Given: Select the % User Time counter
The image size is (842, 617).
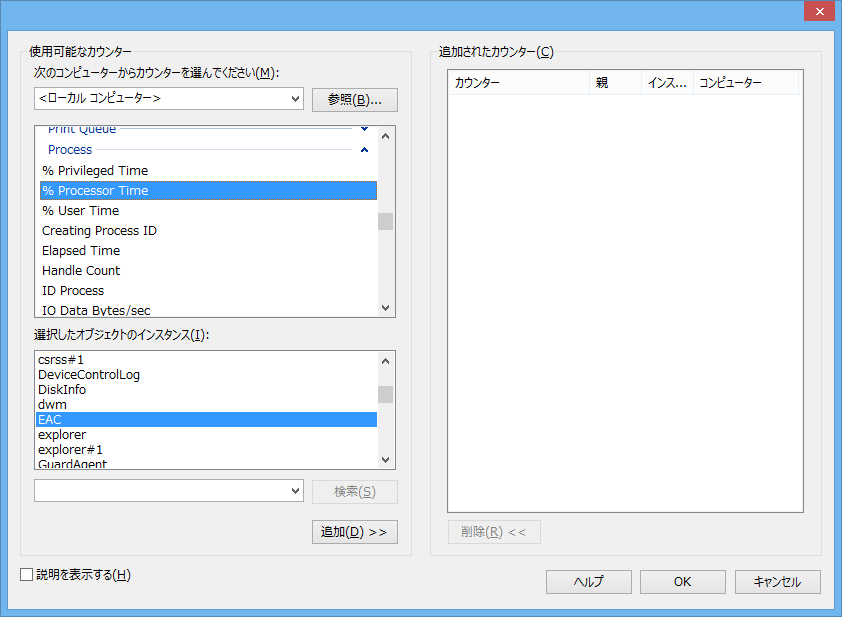Looking at the screenshot, I should coord(80,211).
